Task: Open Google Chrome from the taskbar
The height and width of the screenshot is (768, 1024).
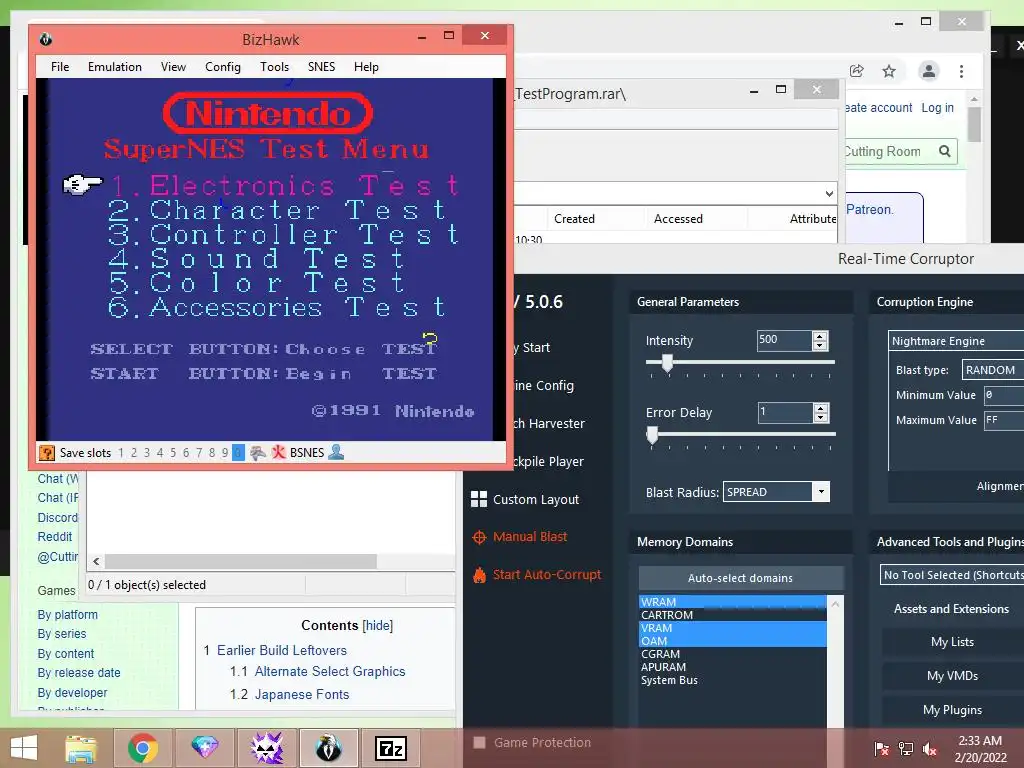Action: (142, 748)
